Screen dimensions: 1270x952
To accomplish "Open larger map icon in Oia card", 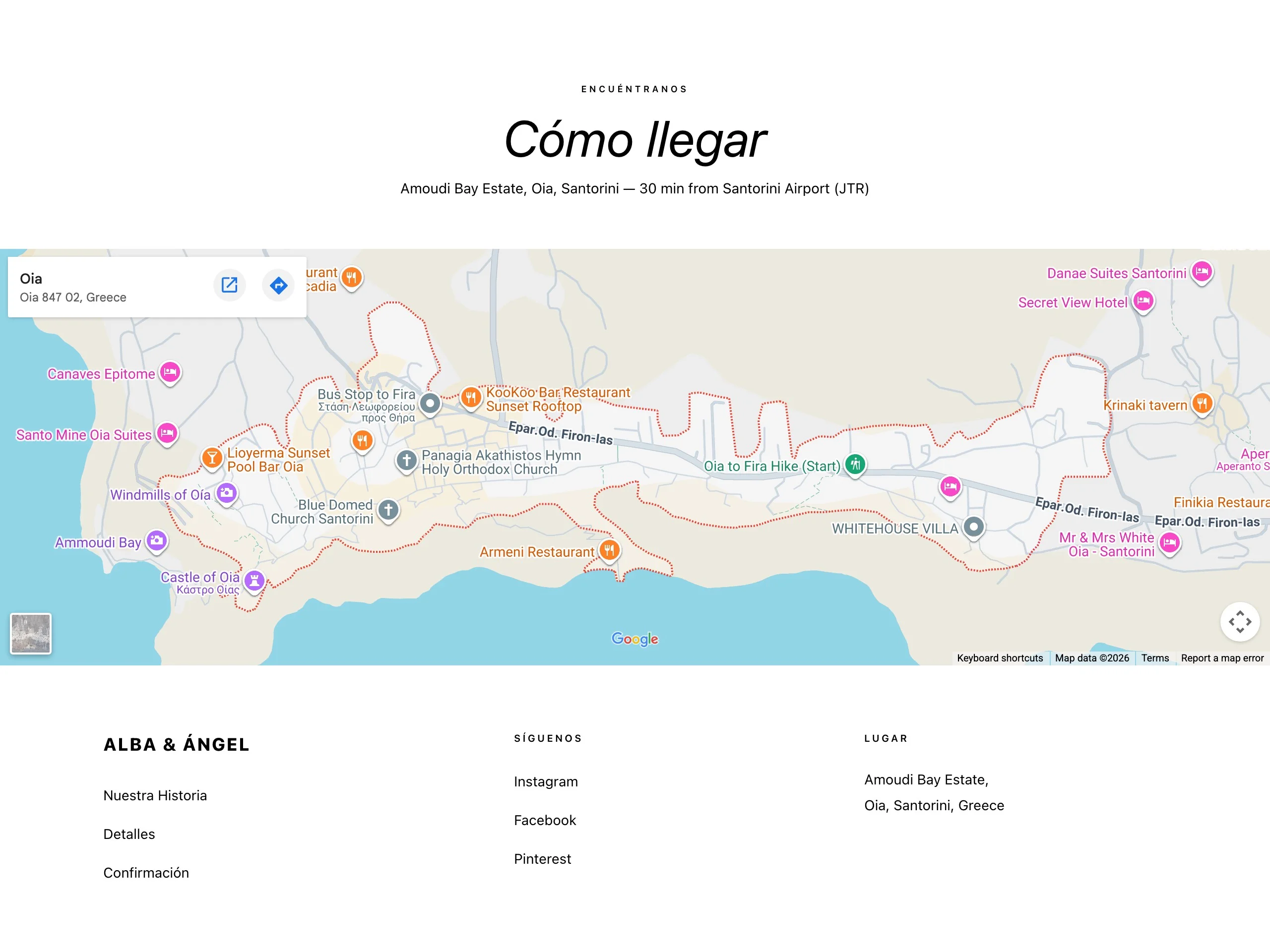I will tap(229, 285).
